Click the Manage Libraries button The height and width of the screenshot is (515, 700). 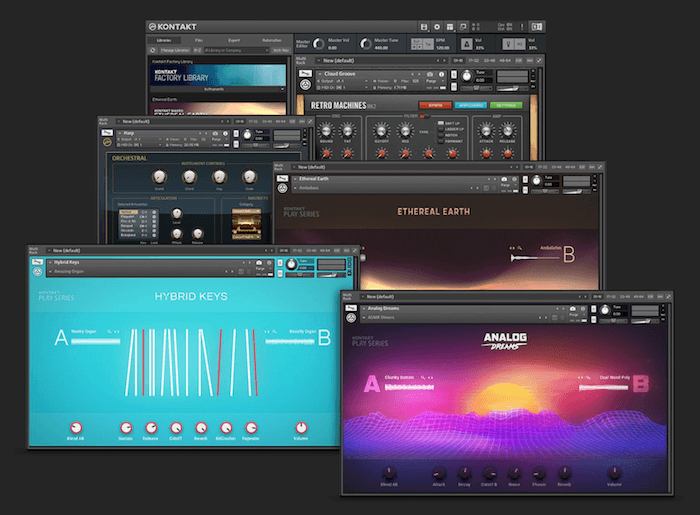175,50
